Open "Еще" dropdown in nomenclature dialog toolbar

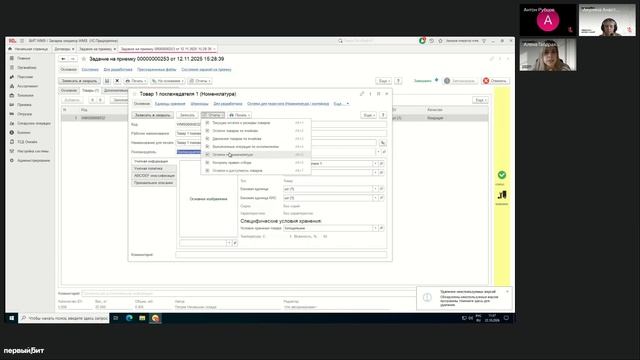point(369,115)
